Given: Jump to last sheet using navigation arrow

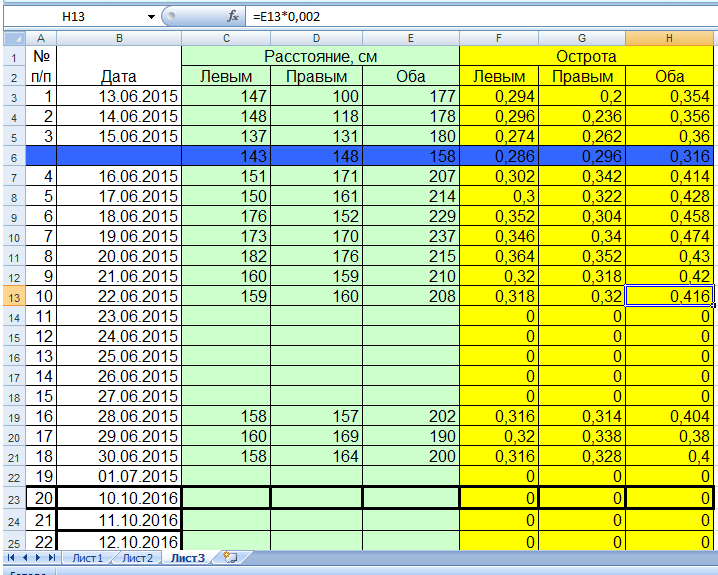Looking at the screenshot, I should tap(52, 557).
